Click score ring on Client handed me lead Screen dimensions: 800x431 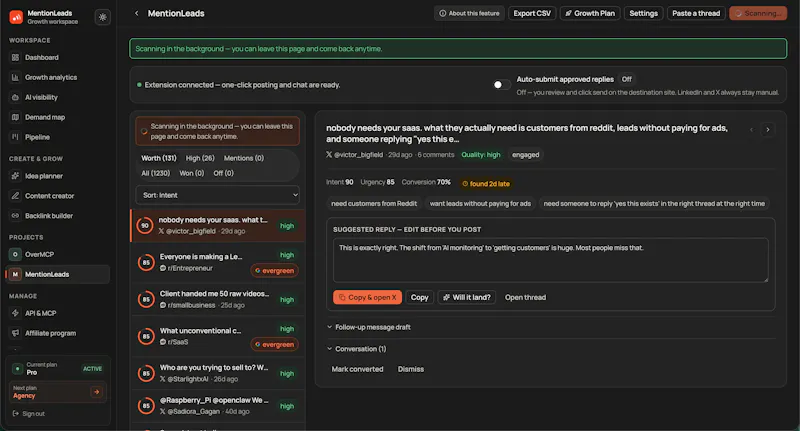coord(146,299)
